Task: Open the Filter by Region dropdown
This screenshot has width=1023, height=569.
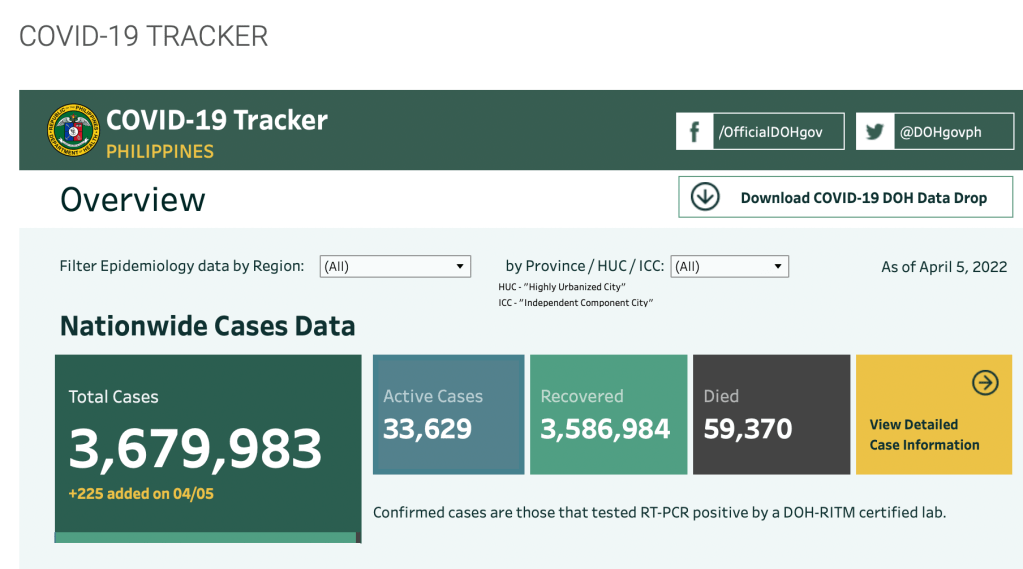Action: click(x=395, y=267)
